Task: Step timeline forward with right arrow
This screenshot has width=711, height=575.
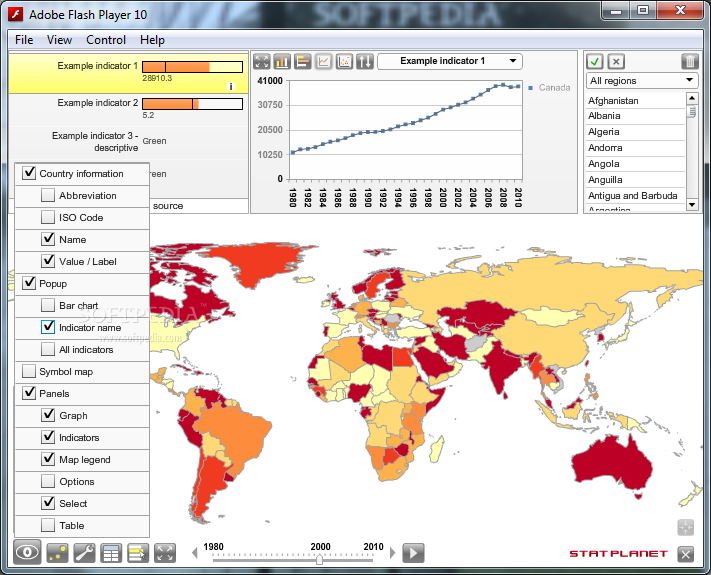Action: [x=393, y=553]
